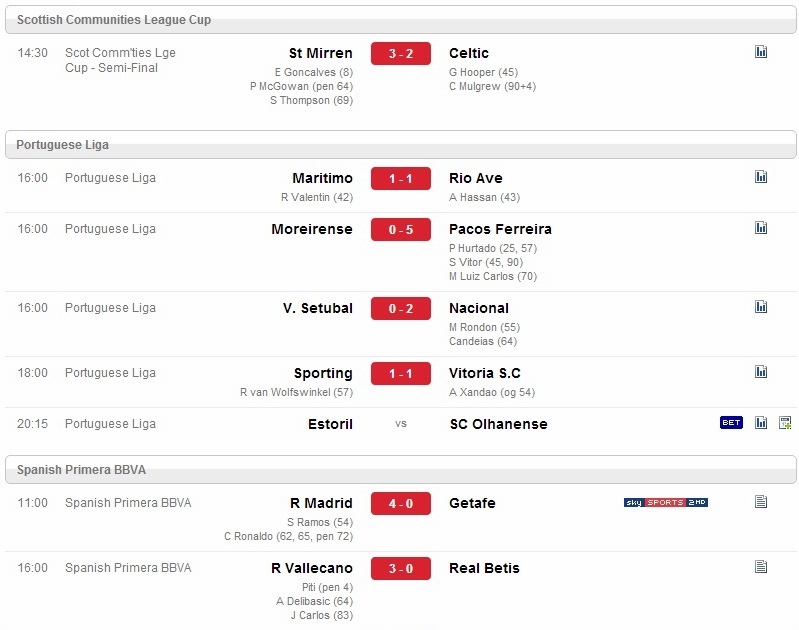Open the Pacos Ferreira team link
Viewport: 799px width, 630px height.
pos(500,229)
